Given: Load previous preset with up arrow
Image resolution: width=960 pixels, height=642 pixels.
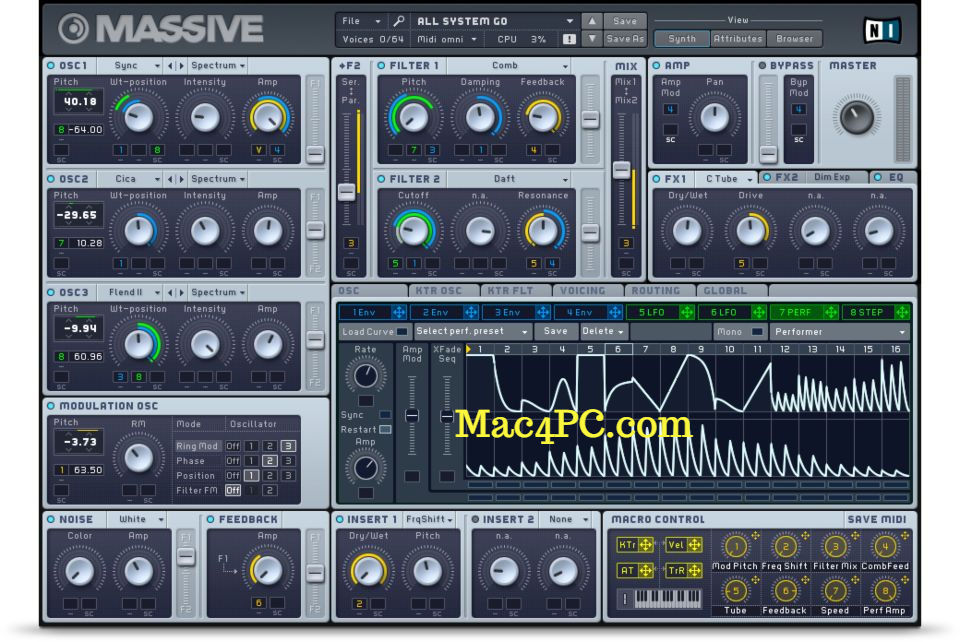Looking at the screenshot, I should 592,21.
